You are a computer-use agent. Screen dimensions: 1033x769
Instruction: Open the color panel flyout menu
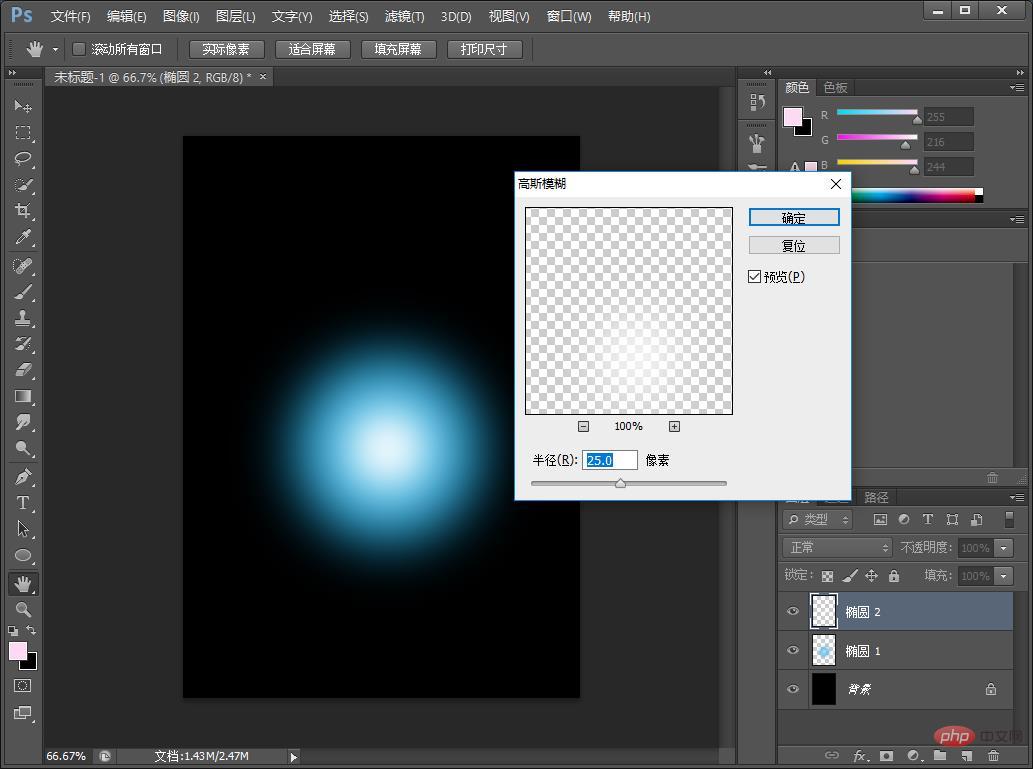coord(1017,88)
